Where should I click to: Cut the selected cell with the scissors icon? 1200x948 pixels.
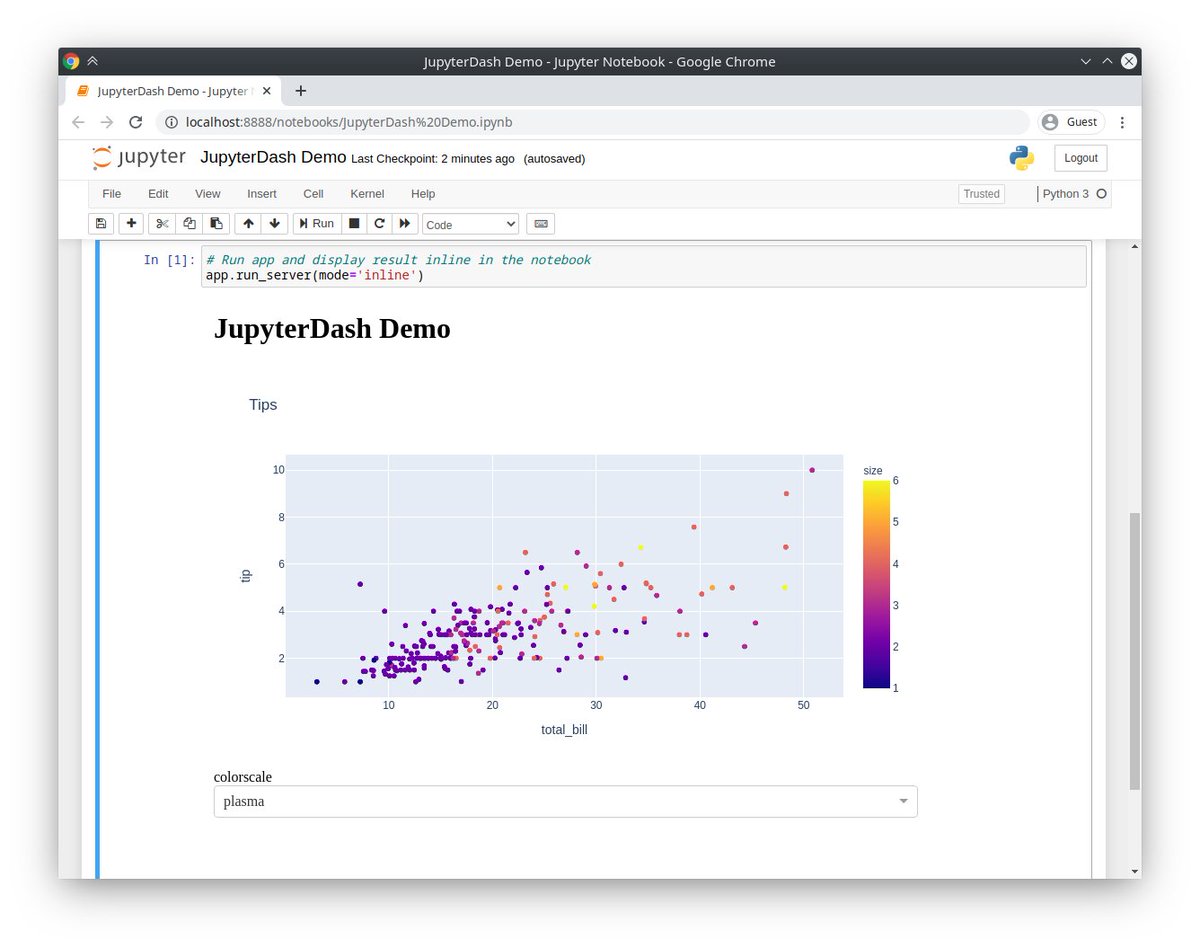click(162, 223)
